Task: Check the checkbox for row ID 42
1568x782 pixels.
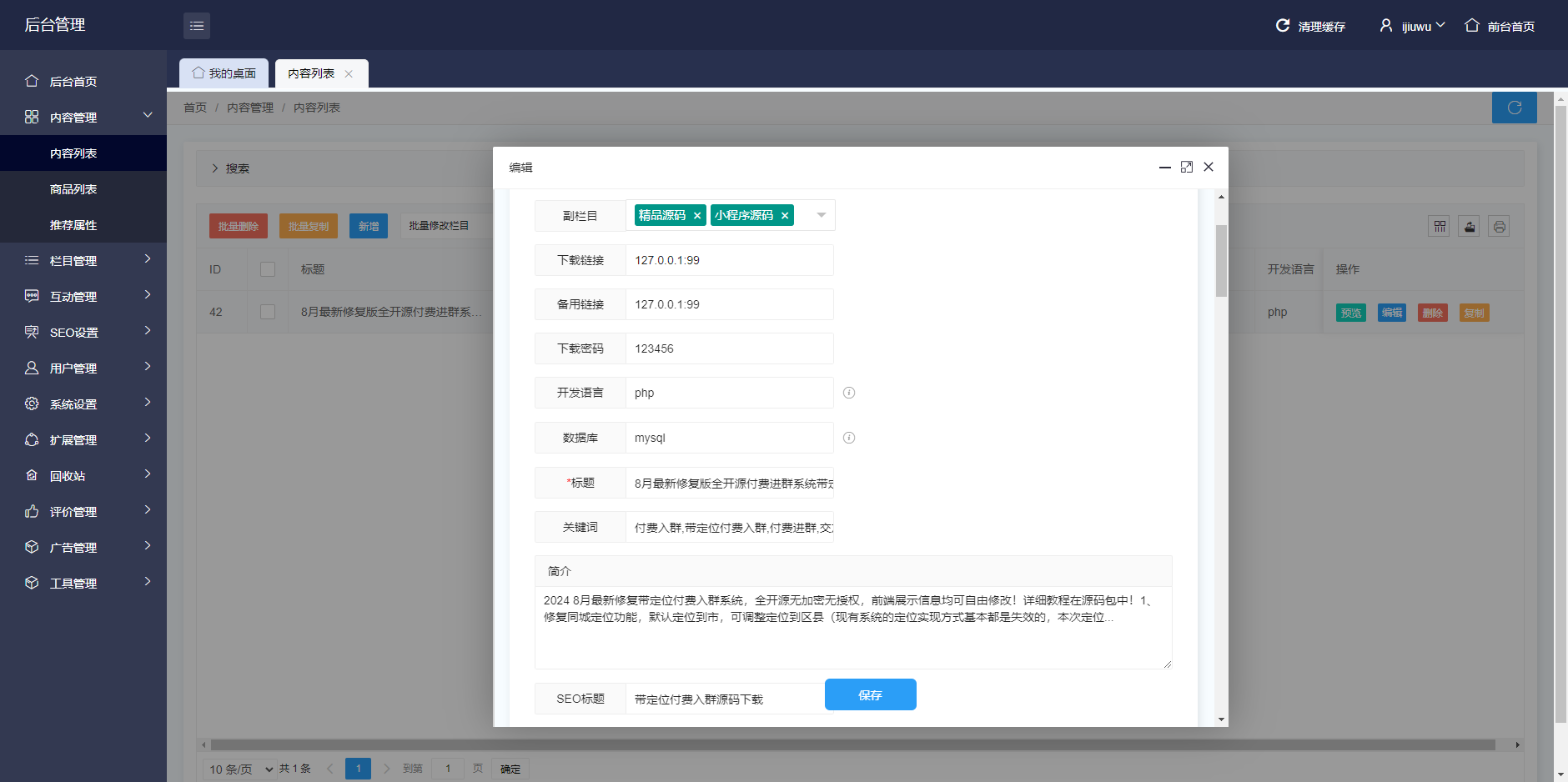Action: tap(267, 312)
